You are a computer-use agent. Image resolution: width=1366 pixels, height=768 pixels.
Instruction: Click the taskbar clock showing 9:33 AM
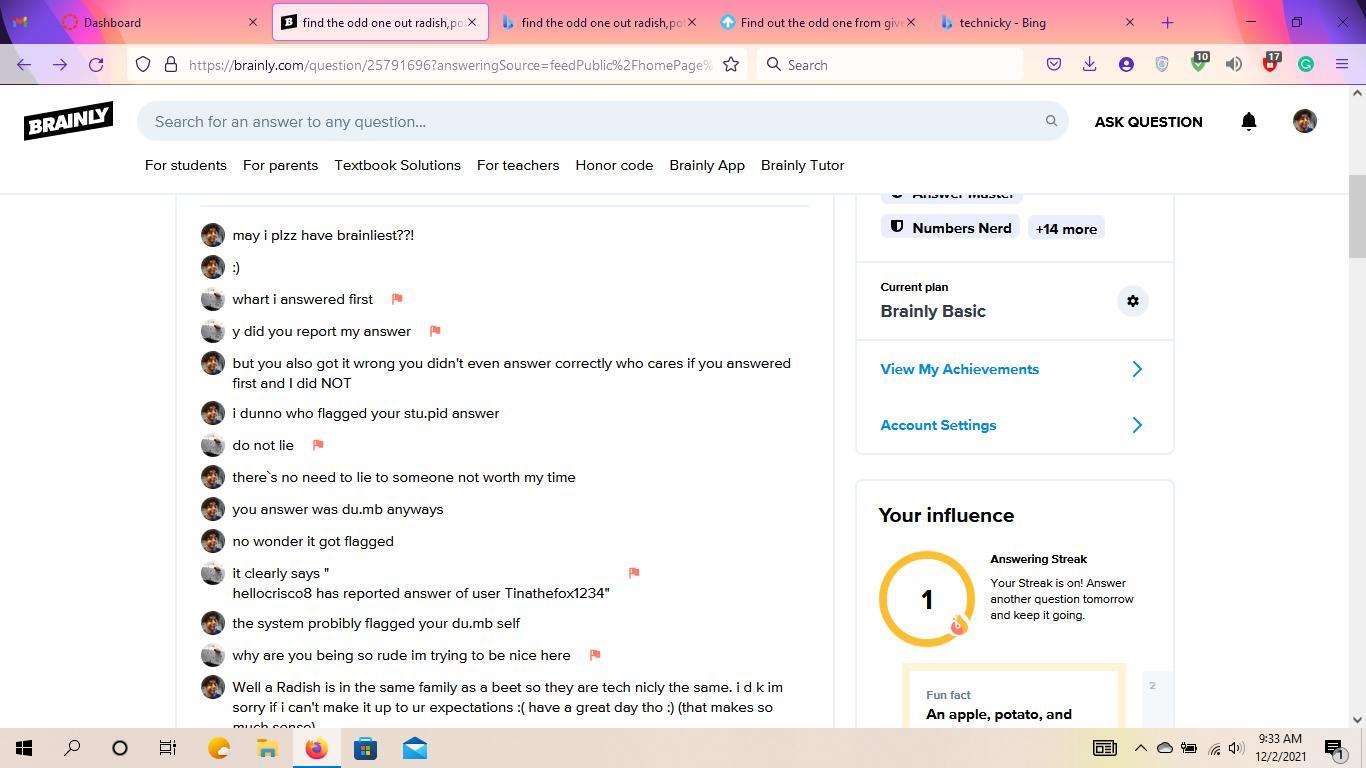pos(1282,748)
